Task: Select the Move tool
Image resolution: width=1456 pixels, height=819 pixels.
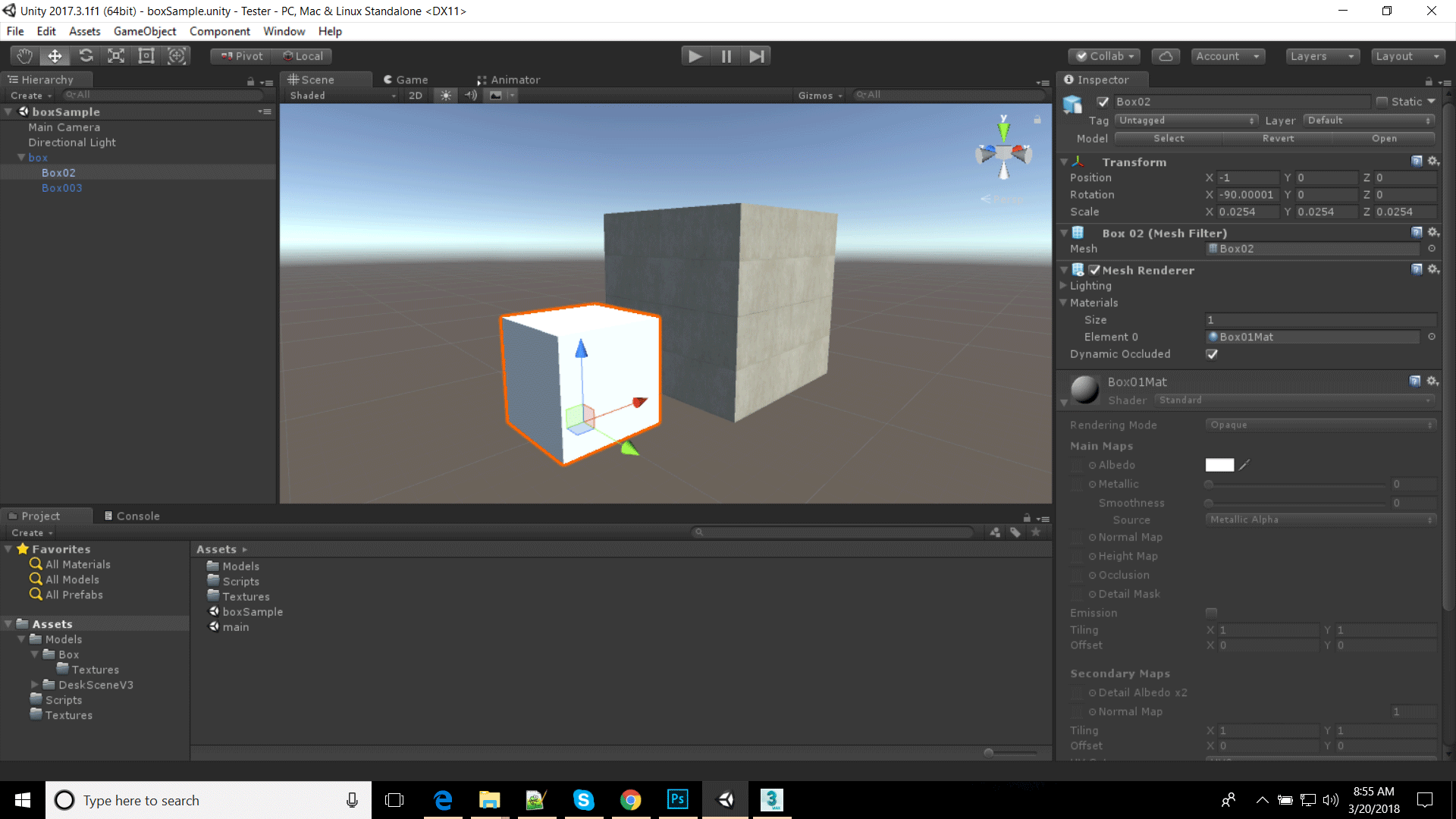Action: [55, 55]
